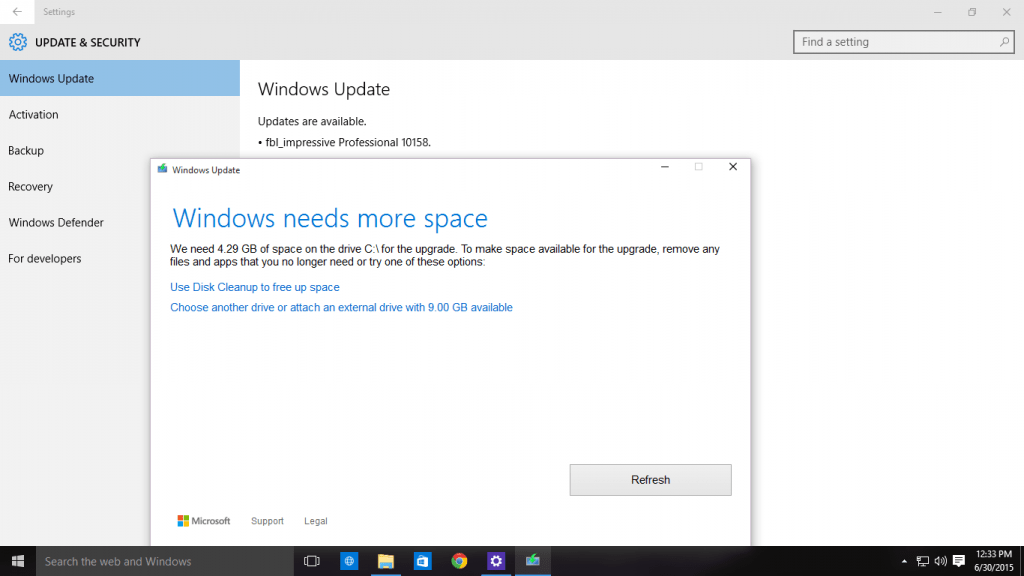The height and width of the screenshot is (576, 1024).
Task: Minimize the Settings window
Action: click(x=938, y=12)
